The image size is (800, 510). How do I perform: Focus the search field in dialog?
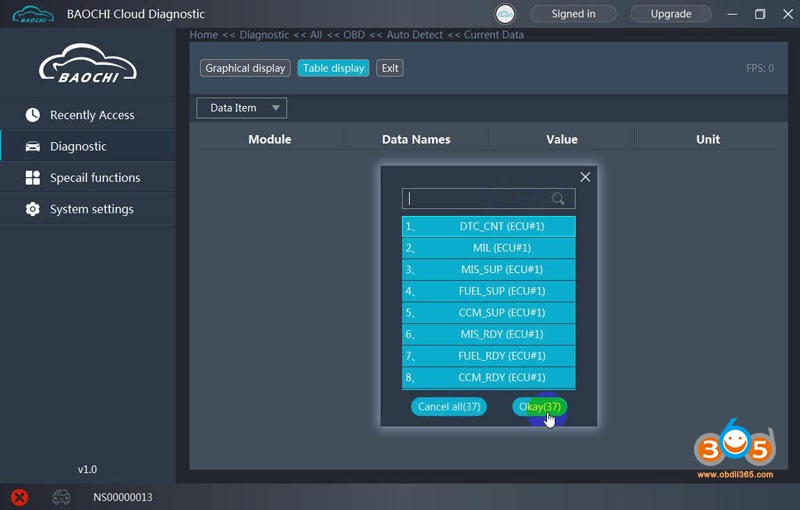pyautogui.click(x=488, y=198)
